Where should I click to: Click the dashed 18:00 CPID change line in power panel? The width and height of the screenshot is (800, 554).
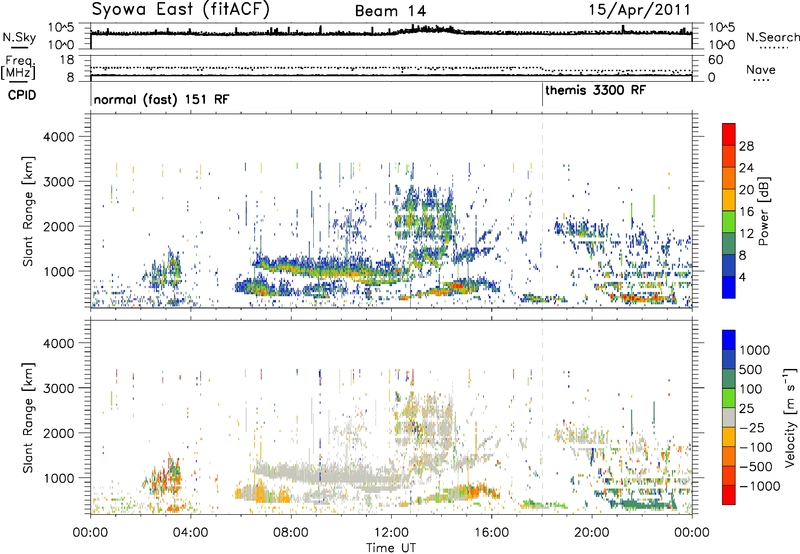click(542, 210)
